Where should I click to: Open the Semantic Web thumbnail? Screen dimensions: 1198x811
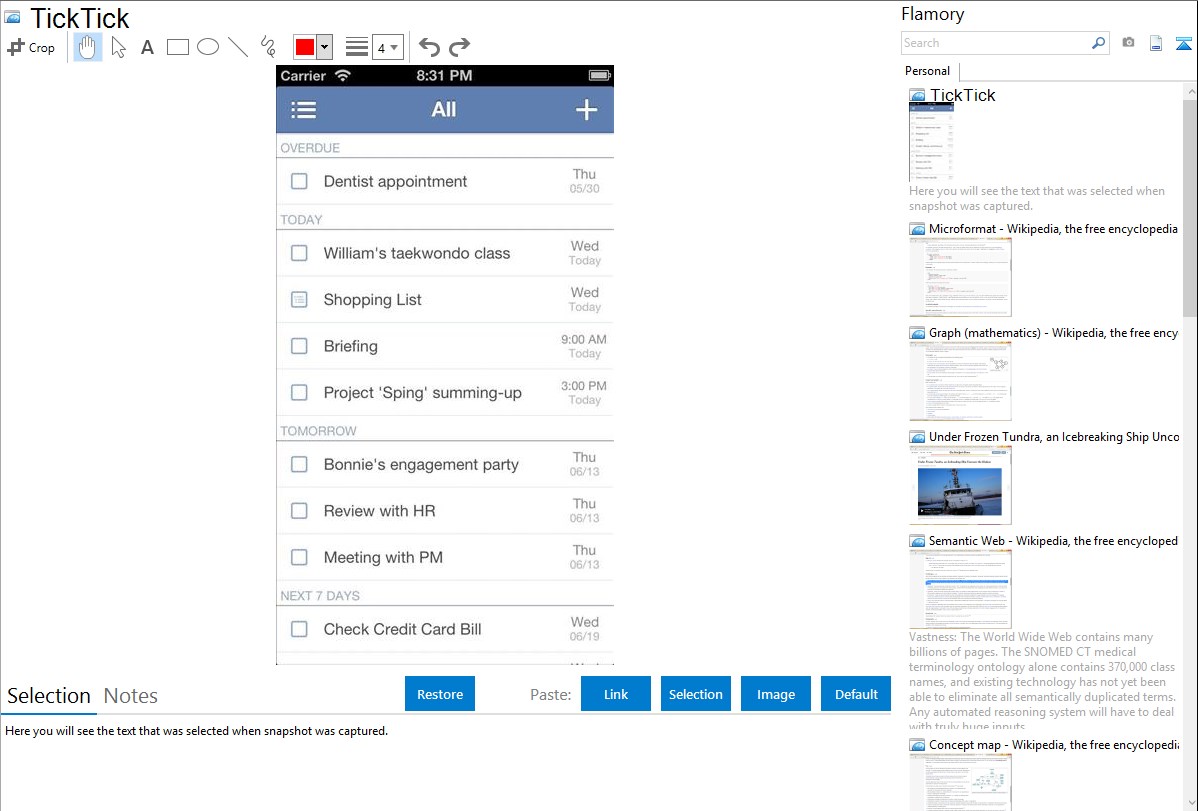(960, 589)
